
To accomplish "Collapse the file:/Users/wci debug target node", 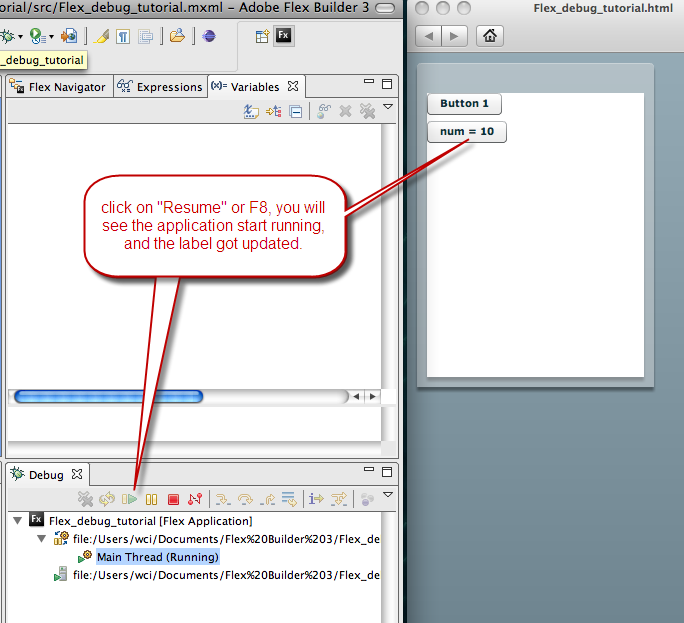I will click(x=41, y=539).
